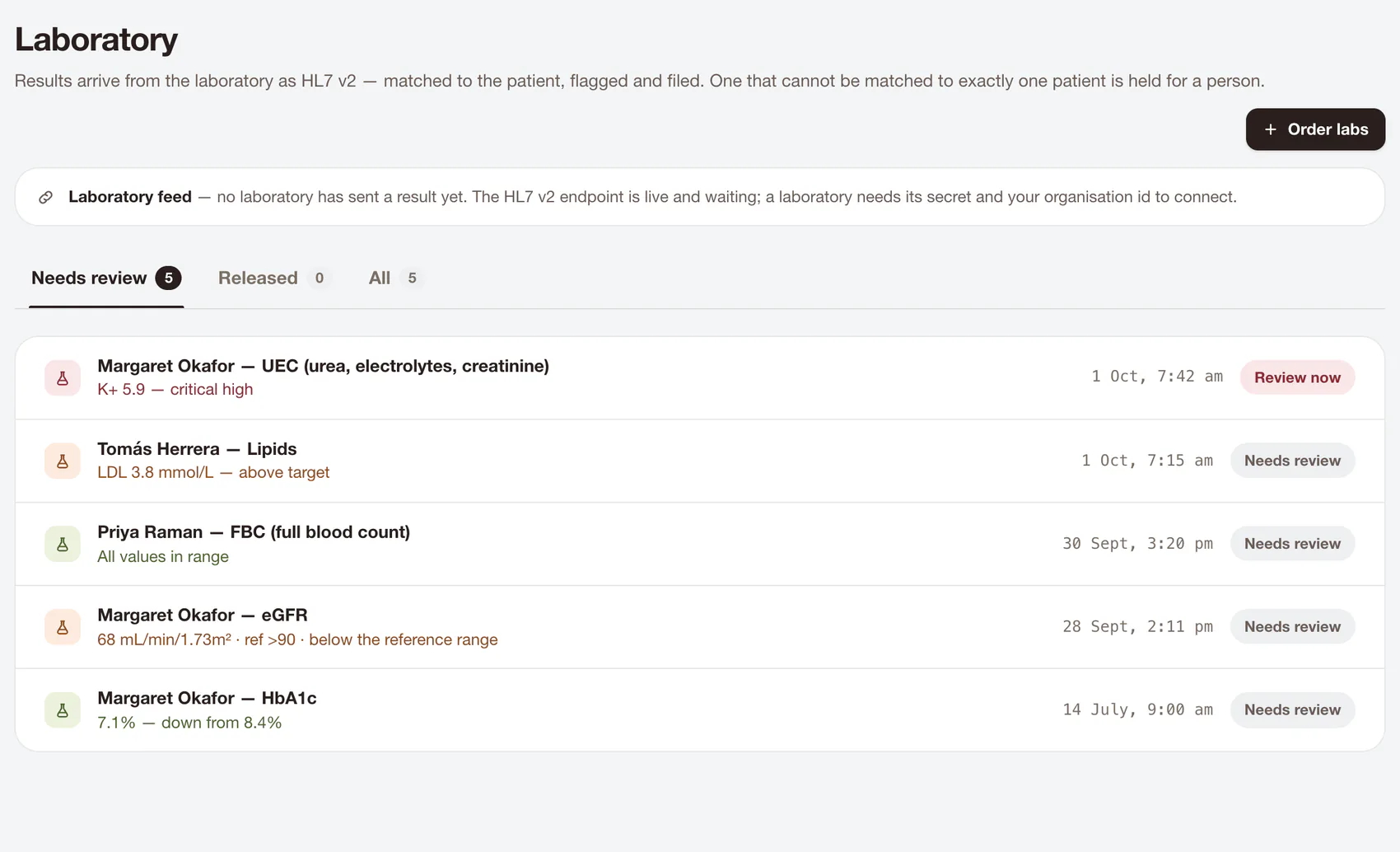The image size is (1400, 852).
Task: Click '7.1% — down from 8.4%' text
Action: click(189, 723)
